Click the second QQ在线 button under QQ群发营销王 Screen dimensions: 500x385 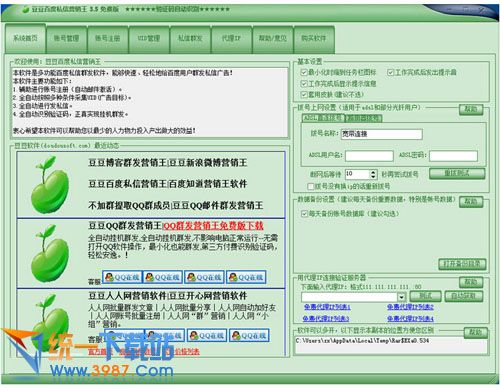[163, 277]
